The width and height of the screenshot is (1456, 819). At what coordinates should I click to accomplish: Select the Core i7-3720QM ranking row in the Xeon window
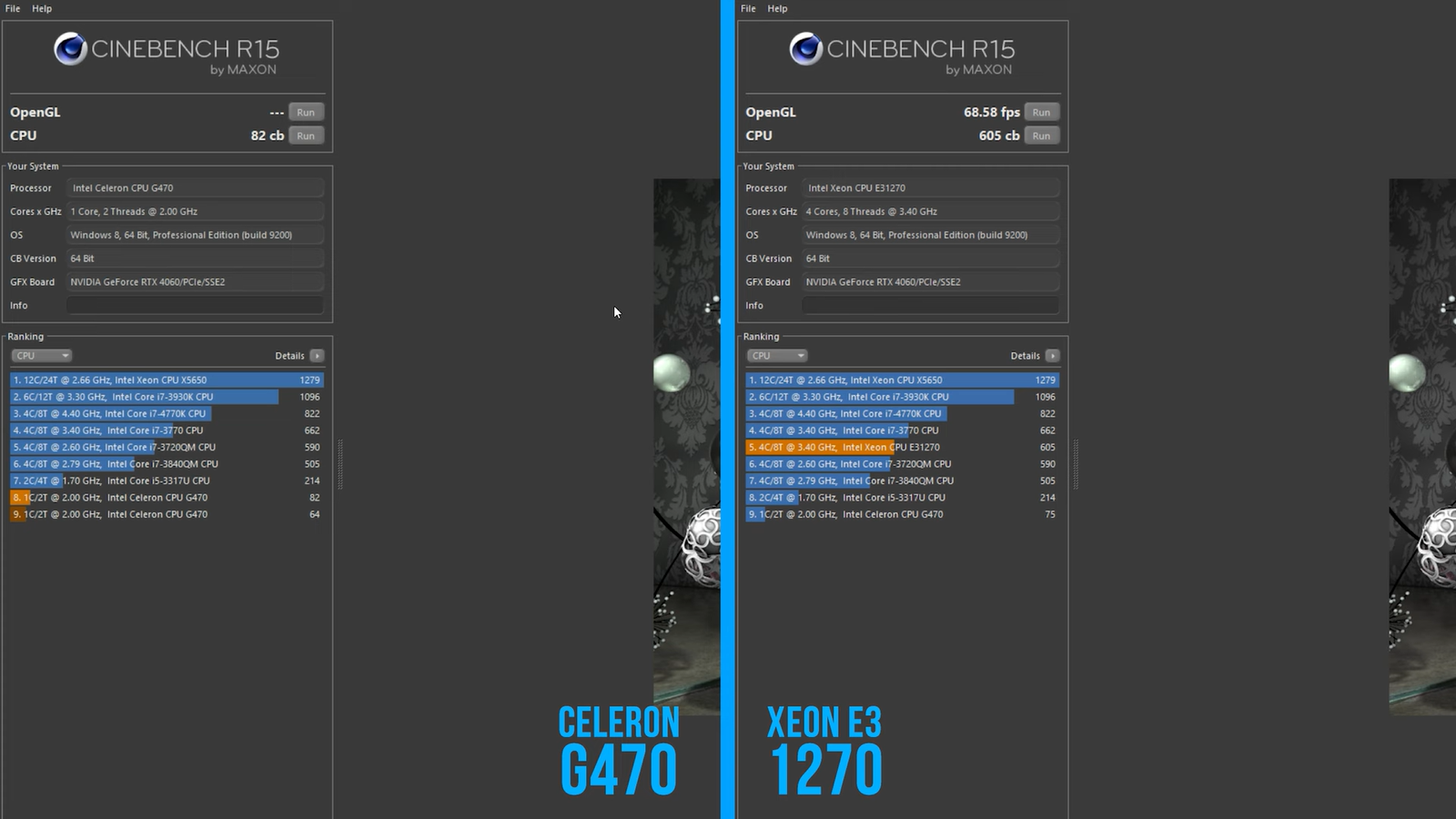click(902, 464)
